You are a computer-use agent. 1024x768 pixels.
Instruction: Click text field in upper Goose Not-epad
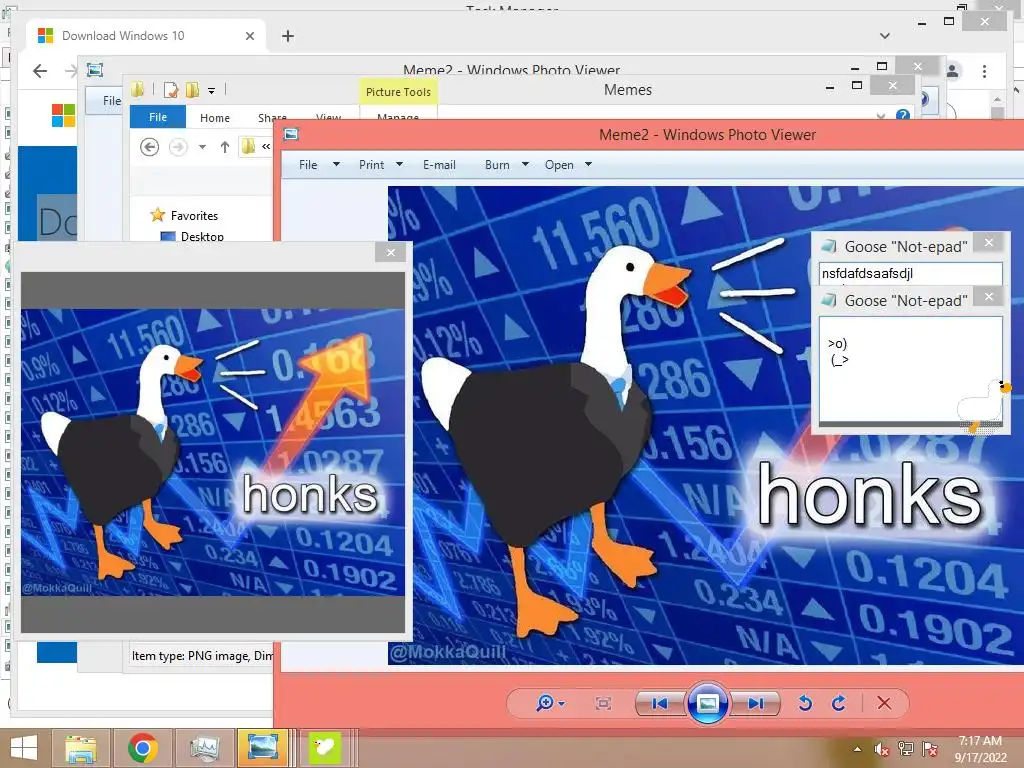tap(910, 274)
